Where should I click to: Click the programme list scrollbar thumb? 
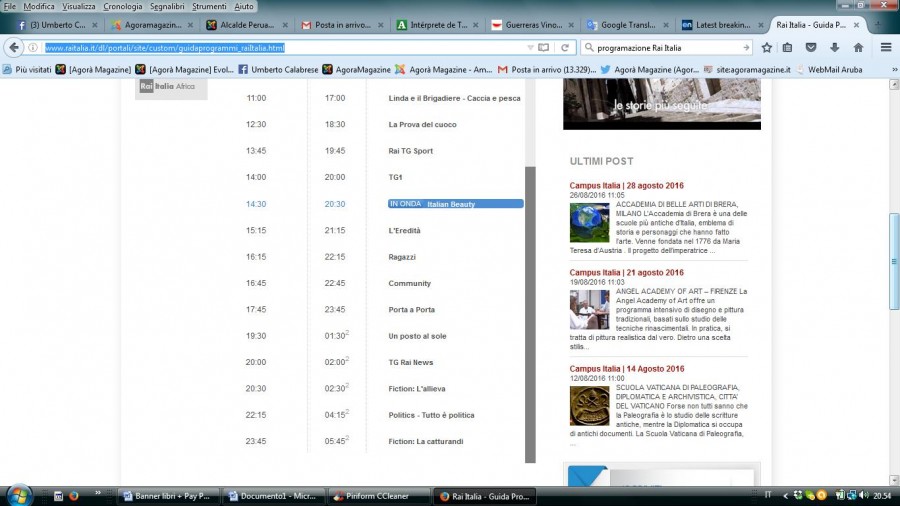click(530, 314)
